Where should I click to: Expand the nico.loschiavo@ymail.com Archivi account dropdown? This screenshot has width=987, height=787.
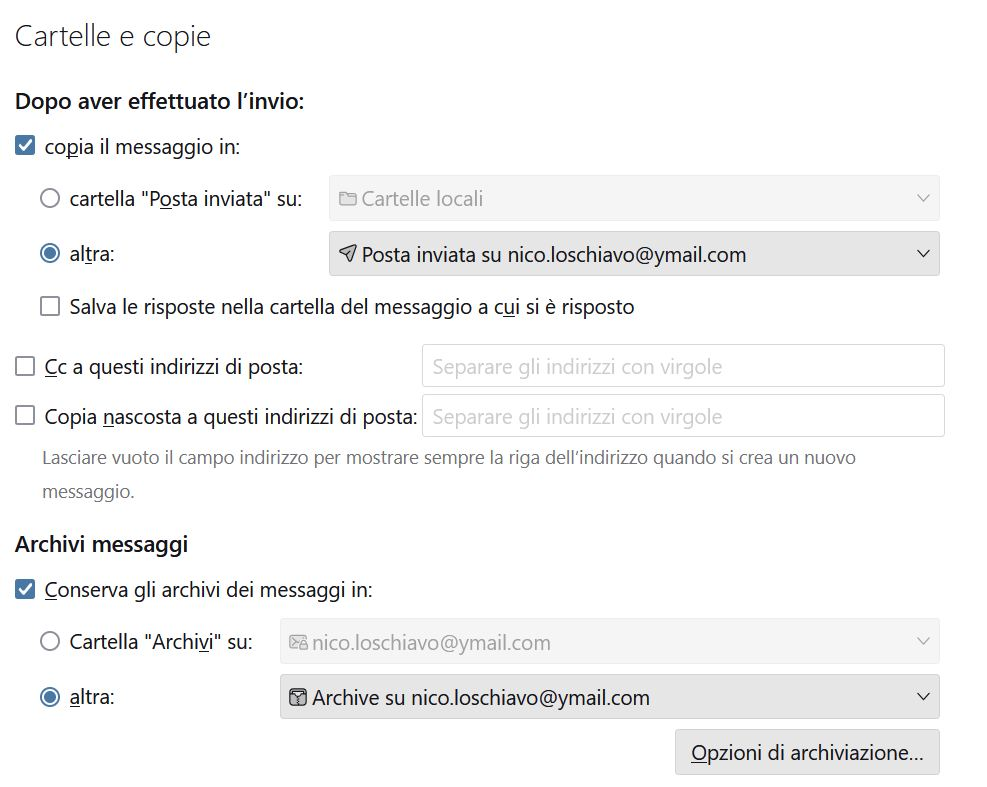tap(922, 642)
